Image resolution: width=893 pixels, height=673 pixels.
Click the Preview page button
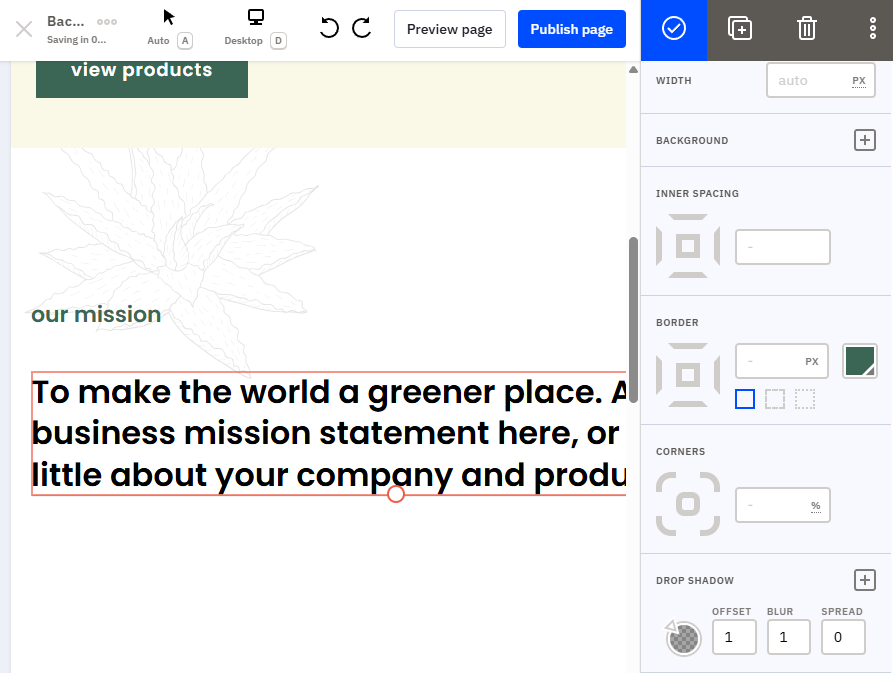pos(449,29)
